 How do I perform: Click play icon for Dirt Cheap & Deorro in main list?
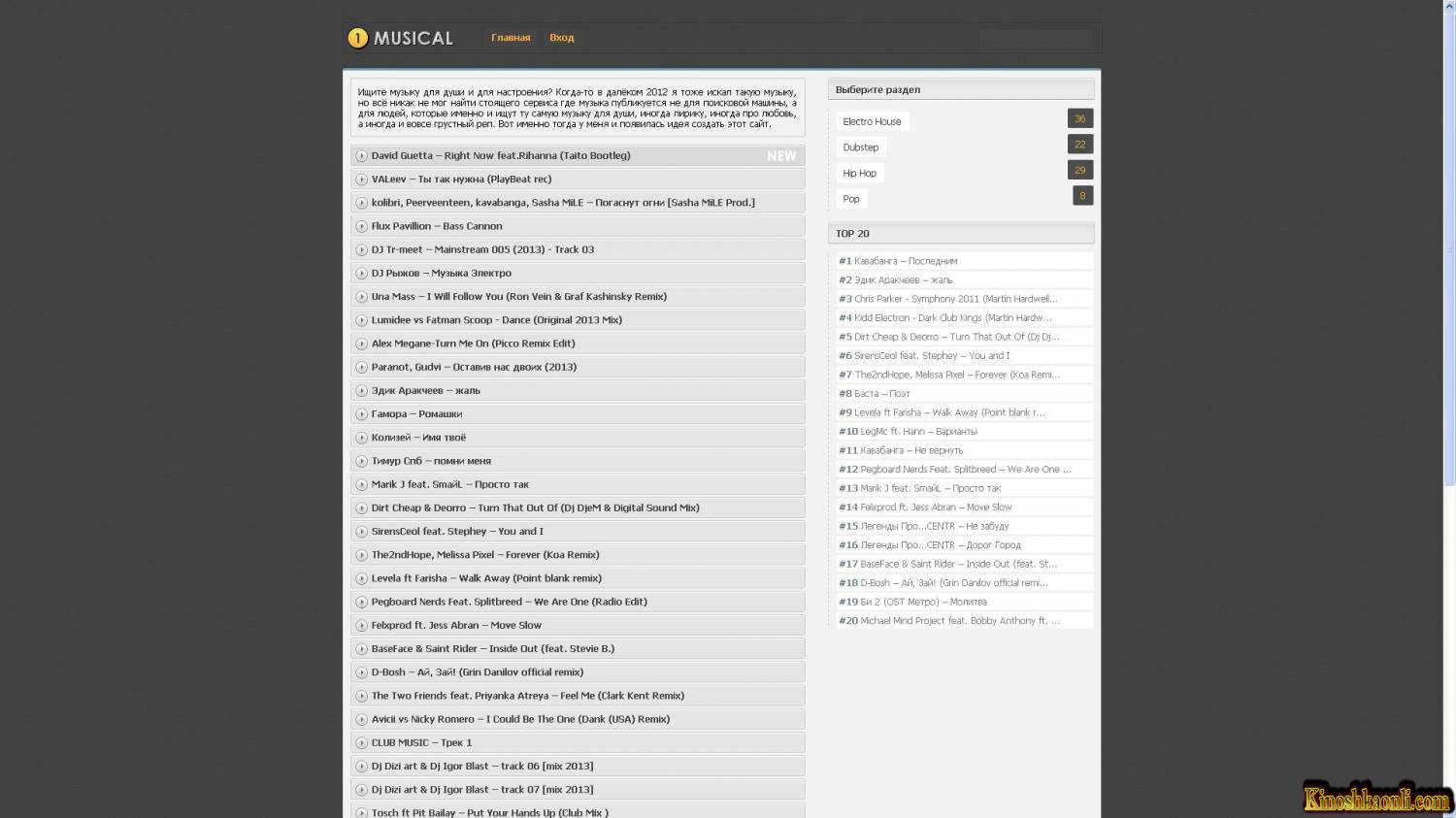[x=361, y=508]
